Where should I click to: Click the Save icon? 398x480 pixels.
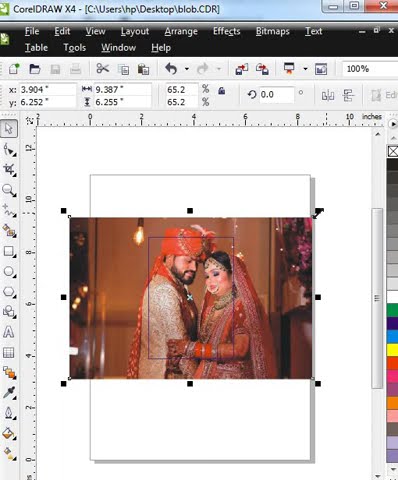point(55,69)
